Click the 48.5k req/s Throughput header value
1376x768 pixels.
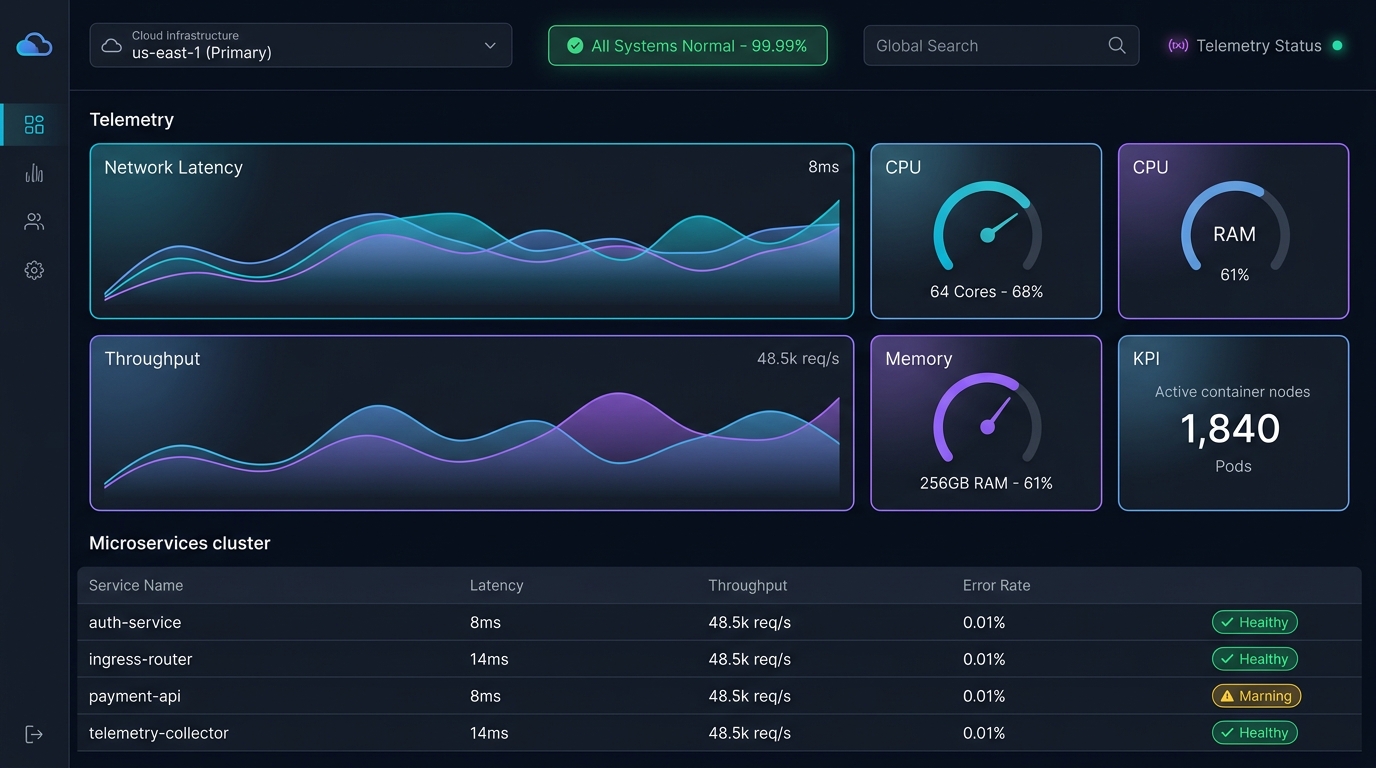(798, 359)
